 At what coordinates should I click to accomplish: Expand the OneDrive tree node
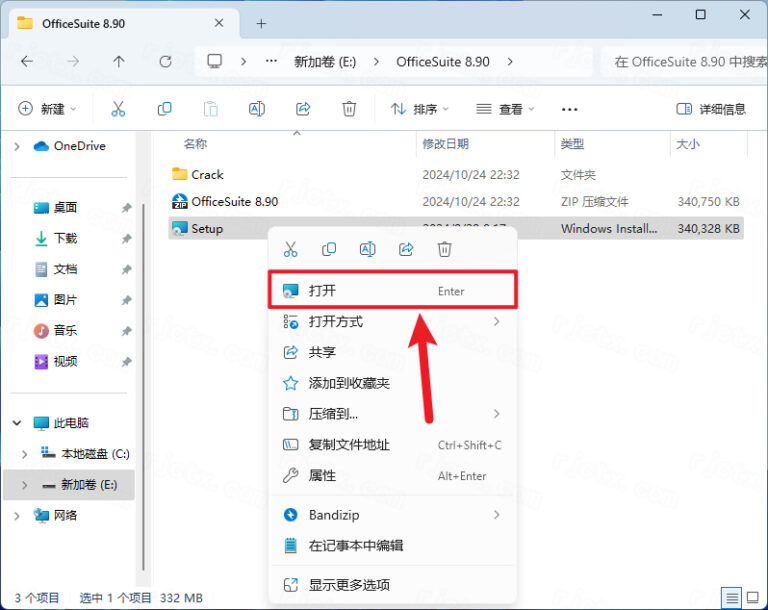pos(17,146)
